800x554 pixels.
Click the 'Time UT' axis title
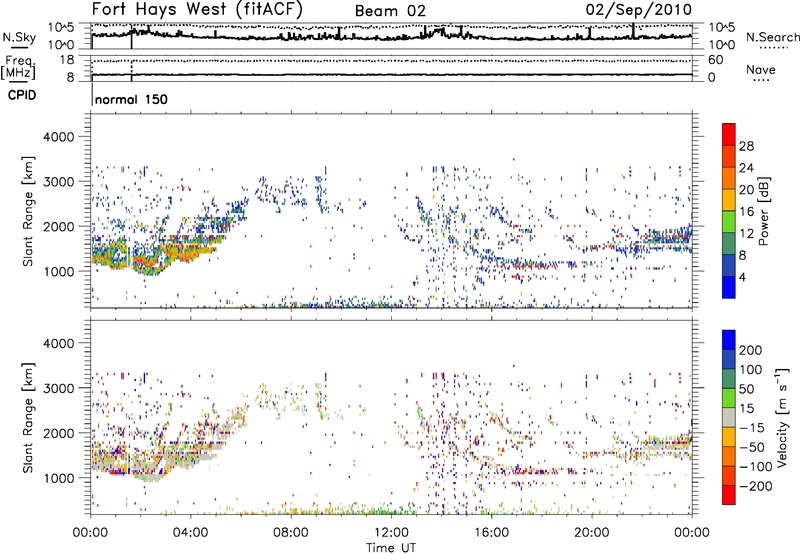click(x=391, y=547)
